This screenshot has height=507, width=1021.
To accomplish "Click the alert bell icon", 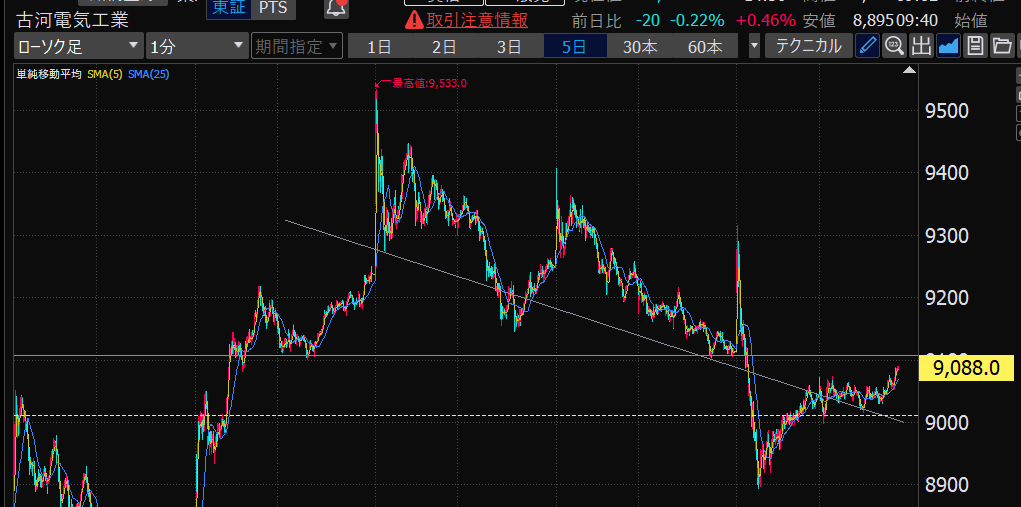I will [336, 8].
